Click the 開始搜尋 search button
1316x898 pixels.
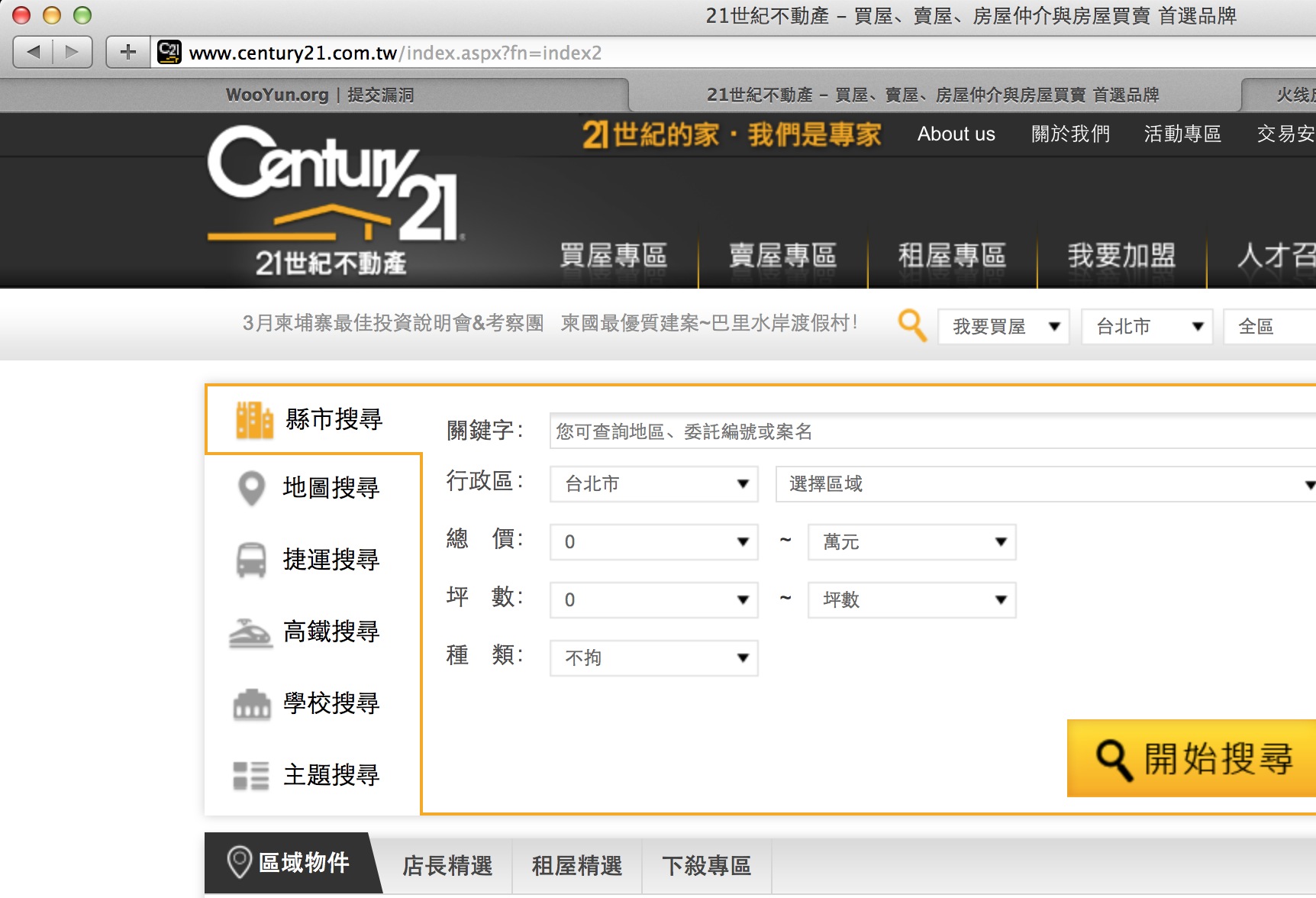1192,758
